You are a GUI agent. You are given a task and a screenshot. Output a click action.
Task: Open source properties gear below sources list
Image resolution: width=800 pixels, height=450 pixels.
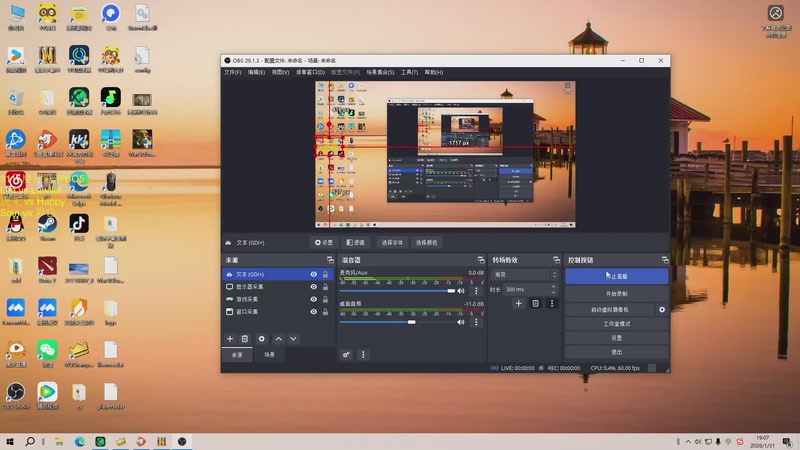tap(262, 339)
